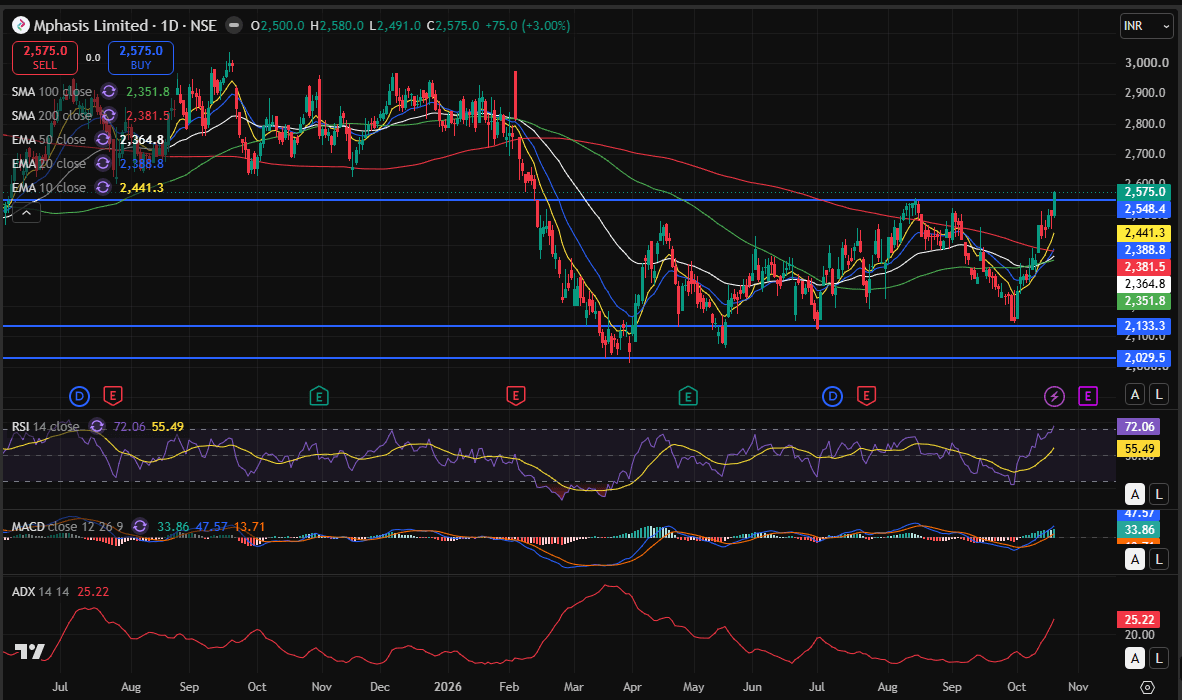
Task: Click the purple 72.06 RSI axis label
Action: click(1139, 426)
